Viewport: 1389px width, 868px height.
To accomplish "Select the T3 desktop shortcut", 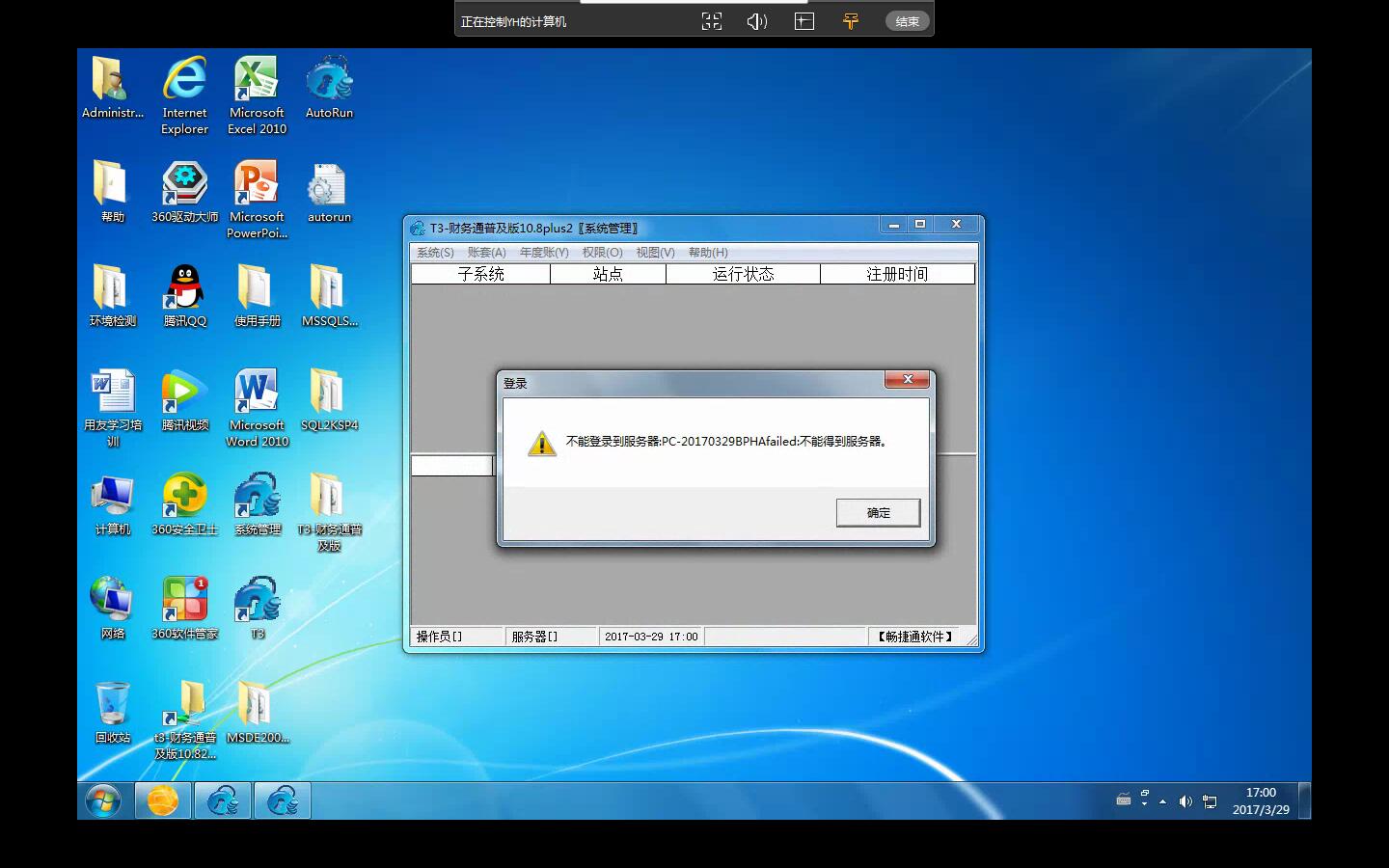I will click(x=257, y=609).
